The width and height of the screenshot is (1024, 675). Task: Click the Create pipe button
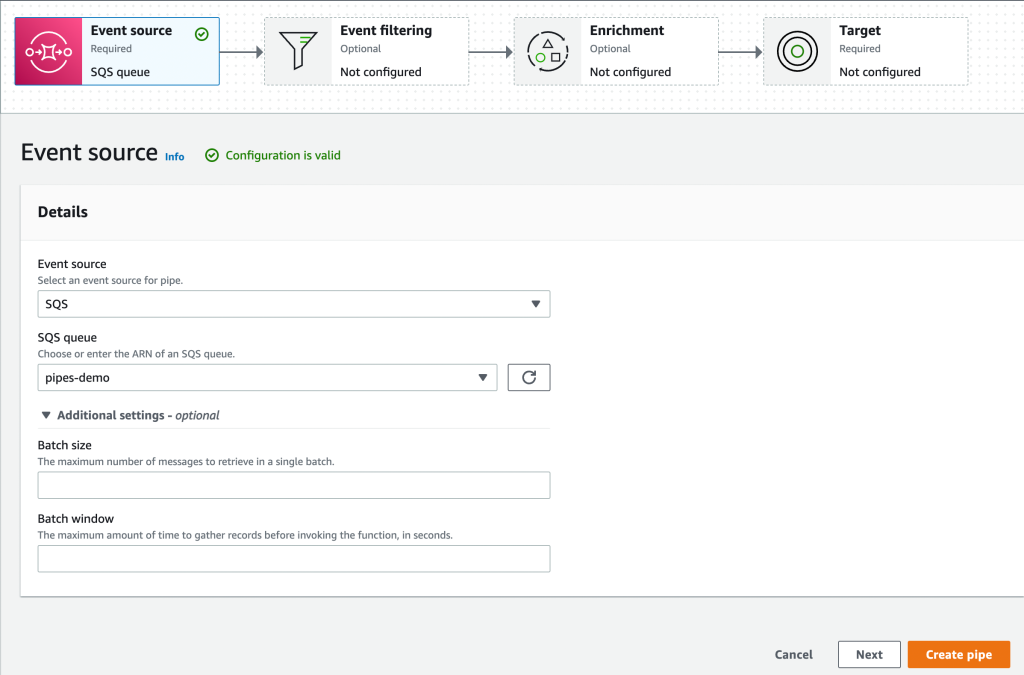click(x=959, y=654)
